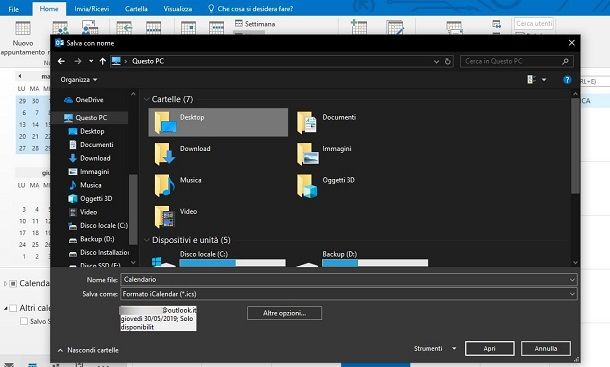610x367 pixels.
Task: Select the Backup (D:) drive in main pane
Action: coord(362,258)
